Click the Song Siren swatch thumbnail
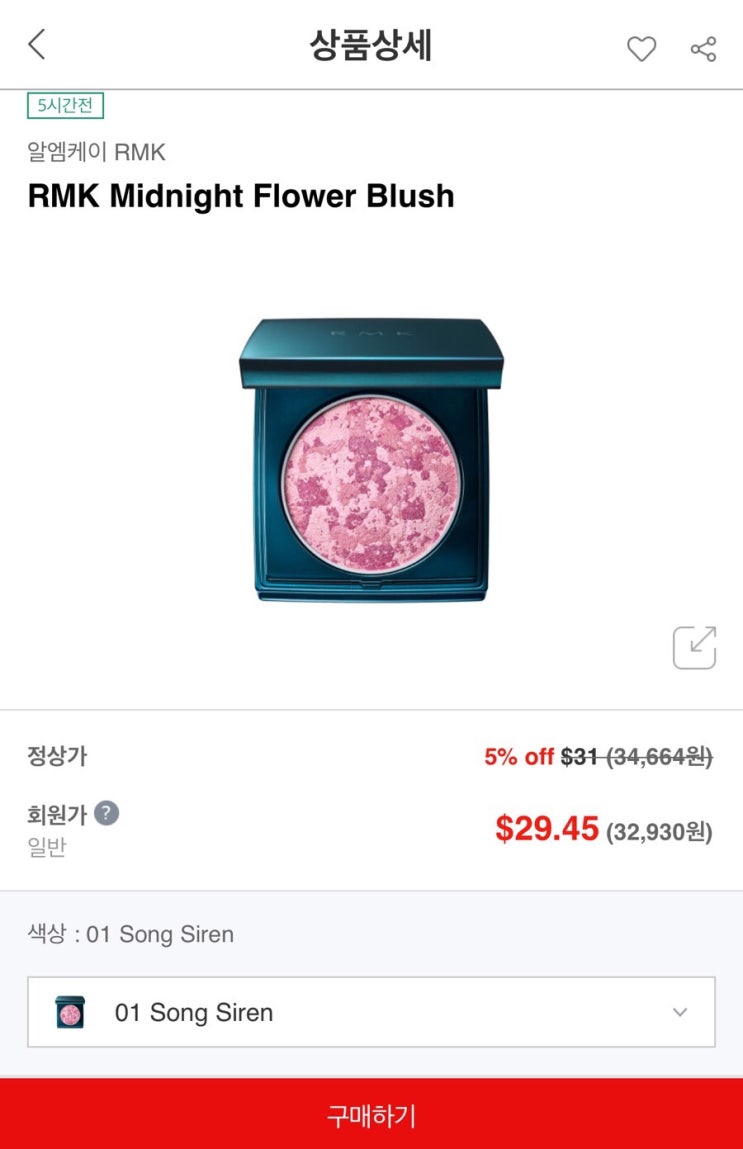743x1149 pixels. 70,1012
